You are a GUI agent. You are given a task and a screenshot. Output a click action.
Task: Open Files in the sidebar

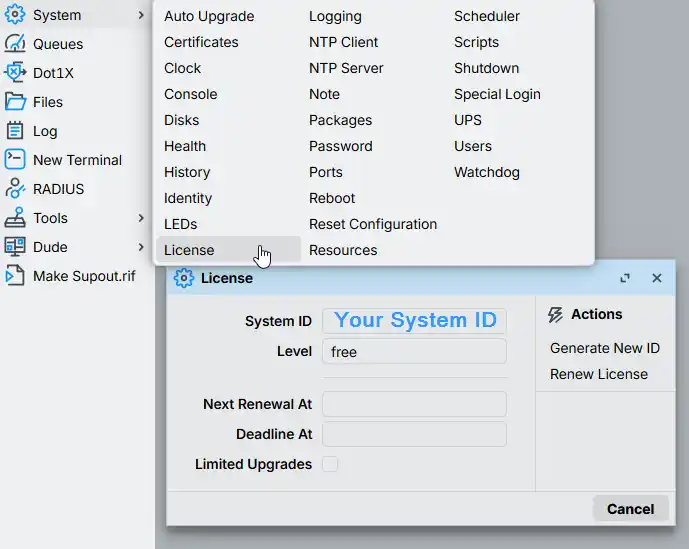point(48,102)
